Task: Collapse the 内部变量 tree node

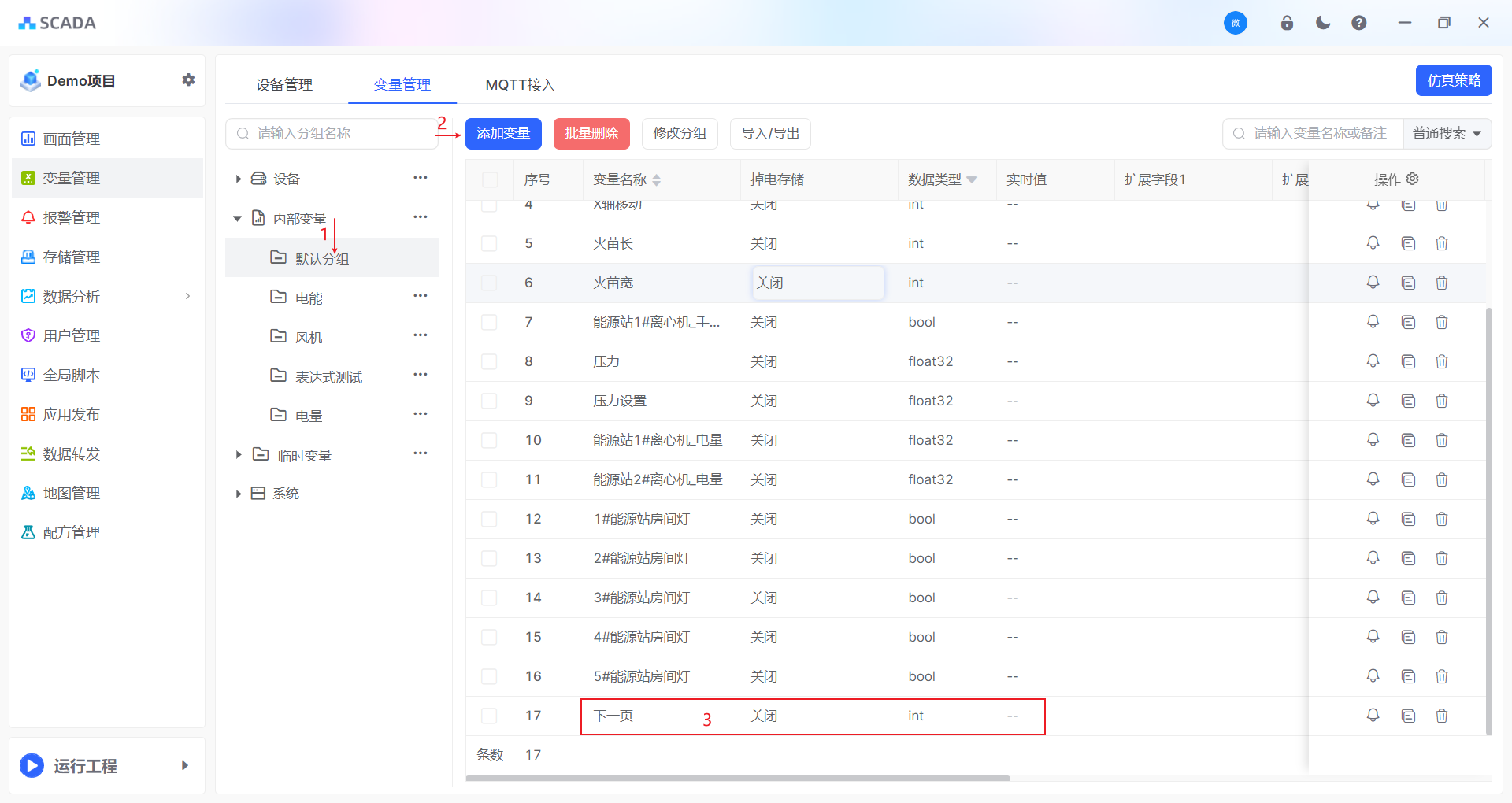Action: pyautogui.click(x=237, y=218)
